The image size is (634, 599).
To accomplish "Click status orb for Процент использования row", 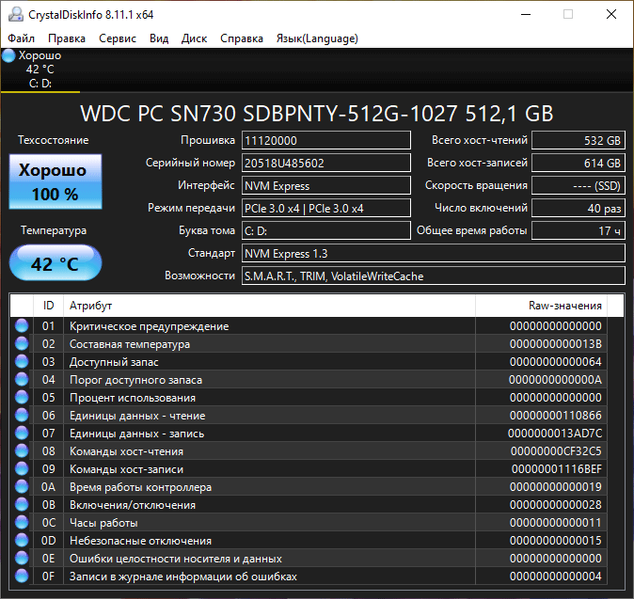I will click(x=22, y=398).
